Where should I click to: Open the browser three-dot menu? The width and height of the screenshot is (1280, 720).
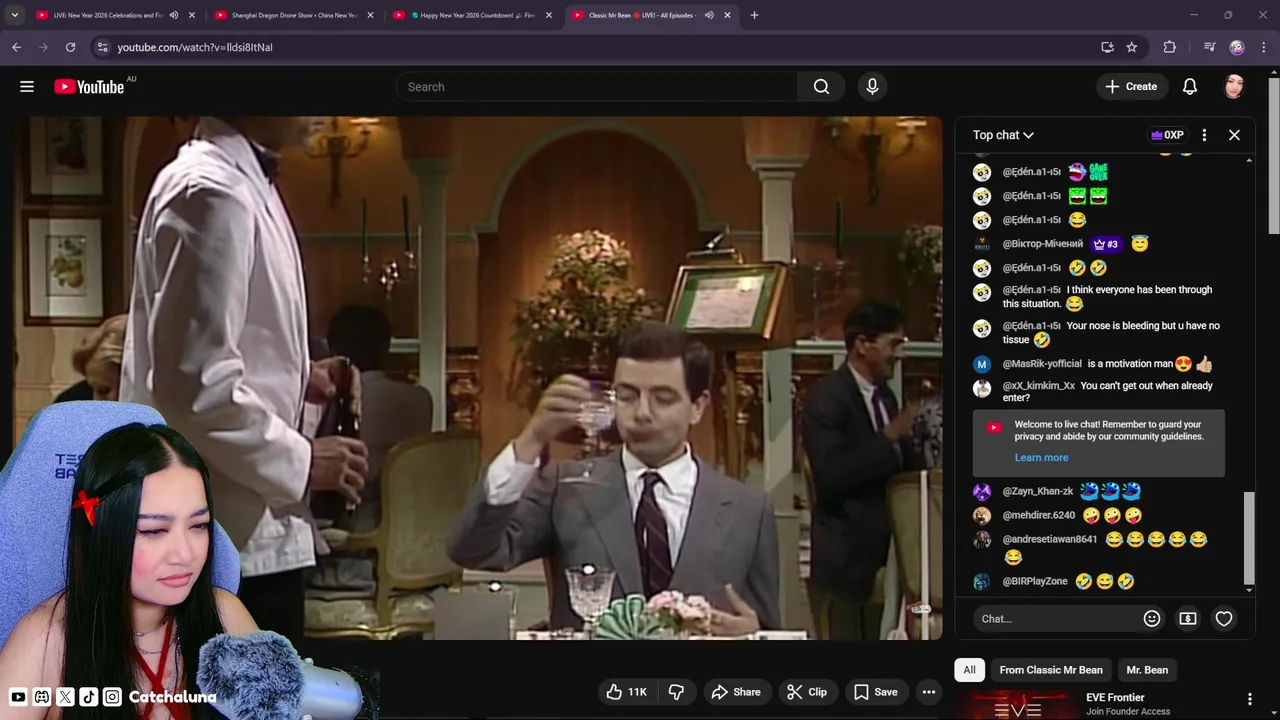[x=1264, y=47]
